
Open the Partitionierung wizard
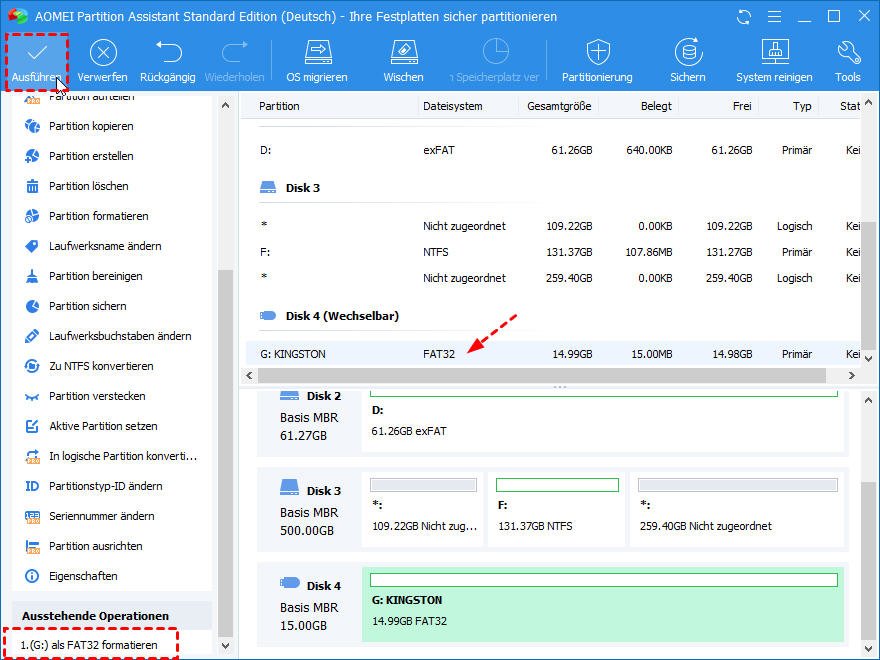pyautogui.click(x=597, y=61)
